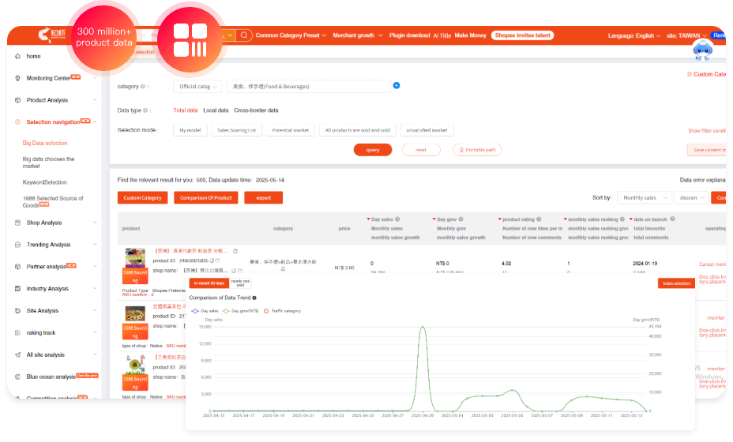Image resolution: width=733 pixels, height=442 pixels.
Task: Toggle the Day sales legend series
Action: [x=208, y=311]
